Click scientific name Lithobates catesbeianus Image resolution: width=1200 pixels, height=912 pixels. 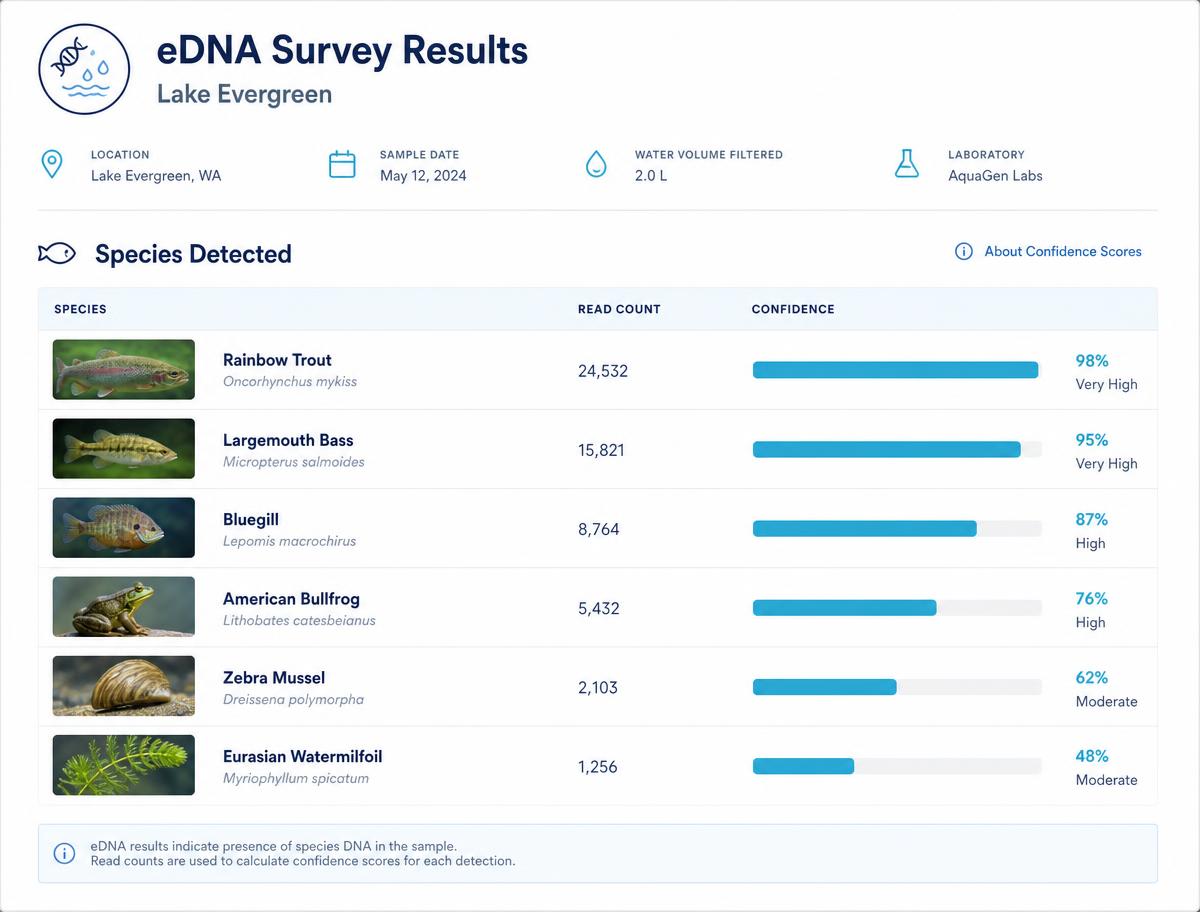click(x=299, y=620)
